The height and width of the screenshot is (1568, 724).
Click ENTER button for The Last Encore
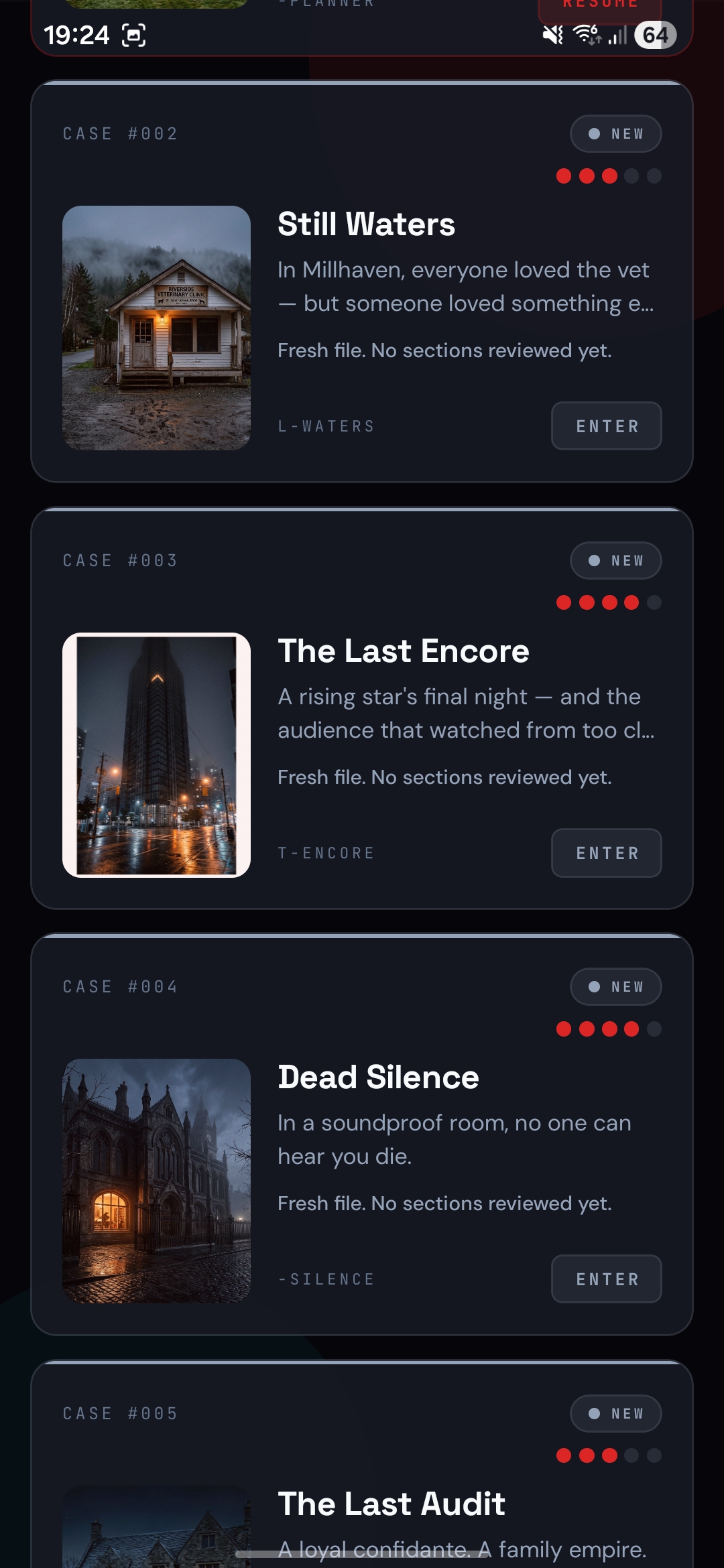click(x=607, y=853)
